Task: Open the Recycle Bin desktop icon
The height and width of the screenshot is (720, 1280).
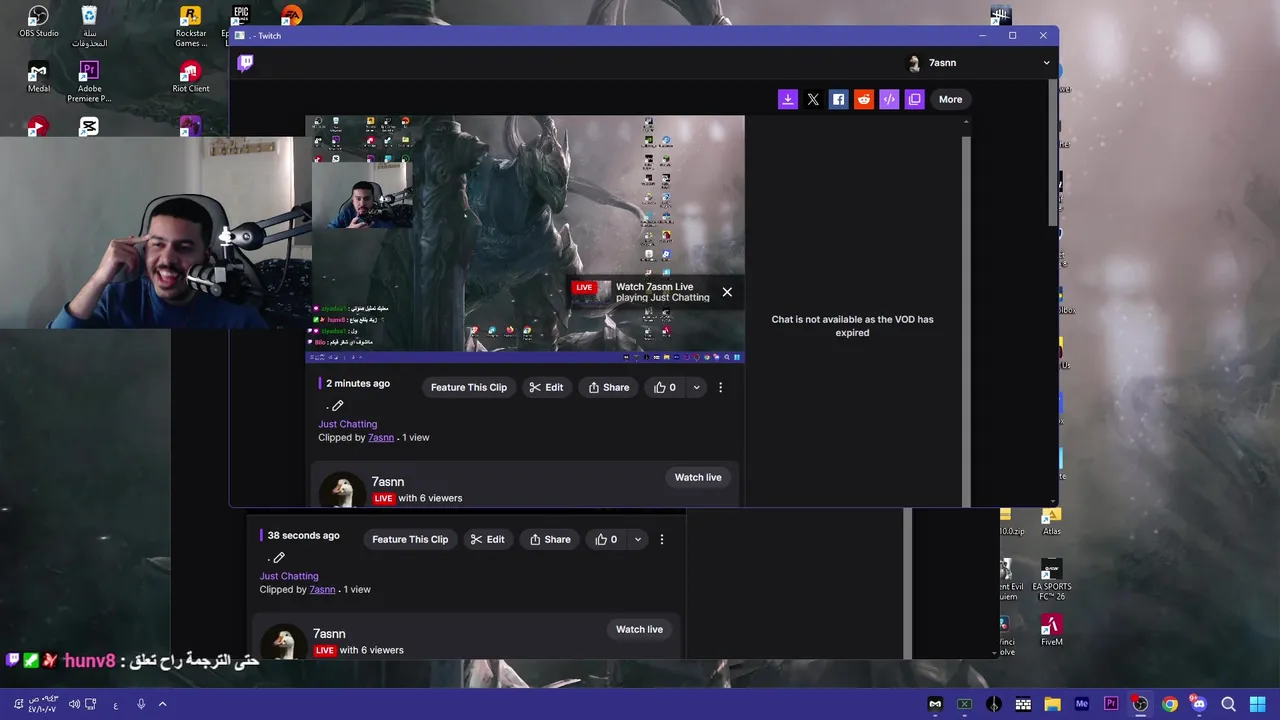Action: pyautogui.click(x=89, y=26)
